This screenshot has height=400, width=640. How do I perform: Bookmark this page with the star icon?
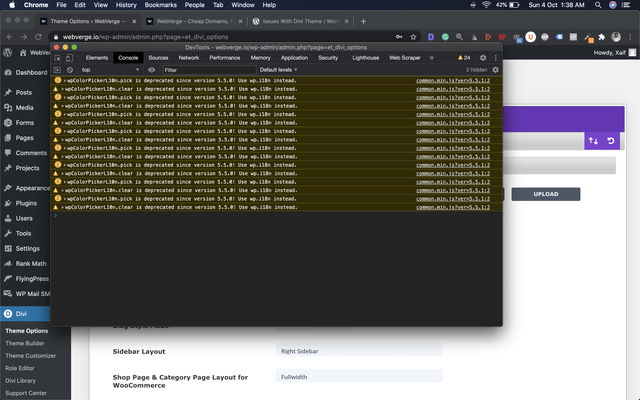coord(413,37)
